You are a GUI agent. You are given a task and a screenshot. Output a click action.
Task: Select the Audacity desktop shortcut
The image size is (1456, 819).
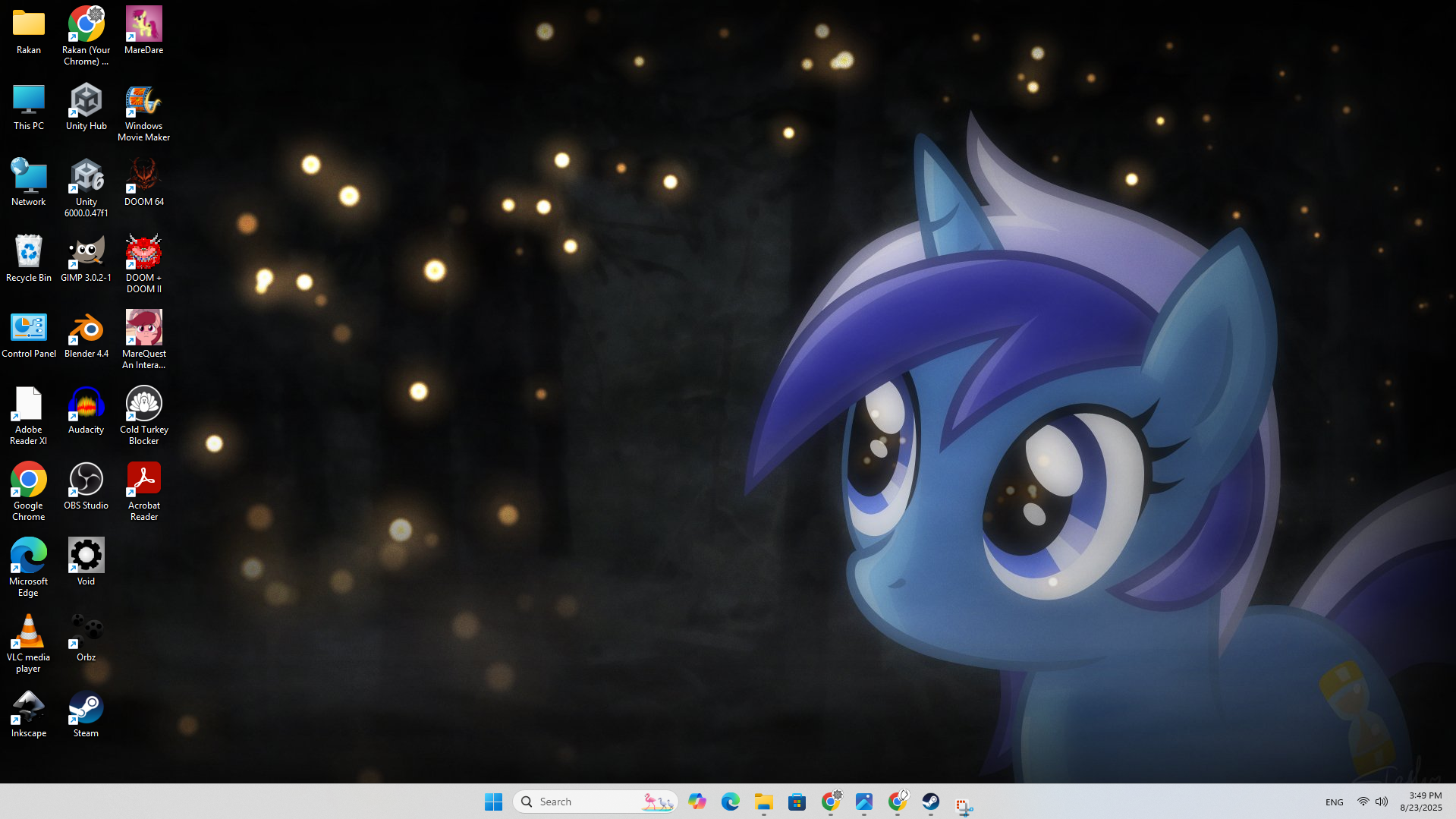86,411
